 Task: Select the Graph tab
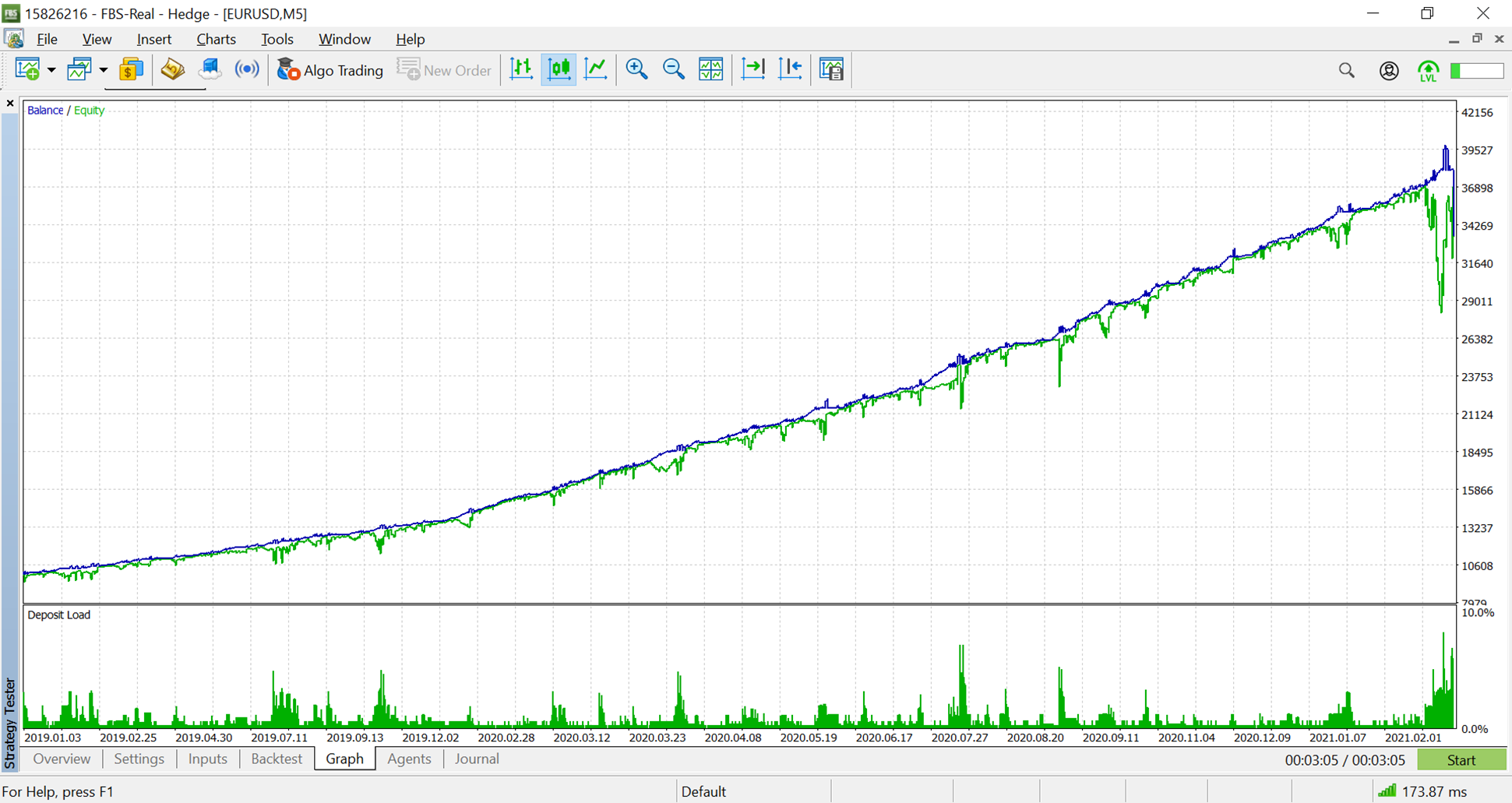coord(344,759)
